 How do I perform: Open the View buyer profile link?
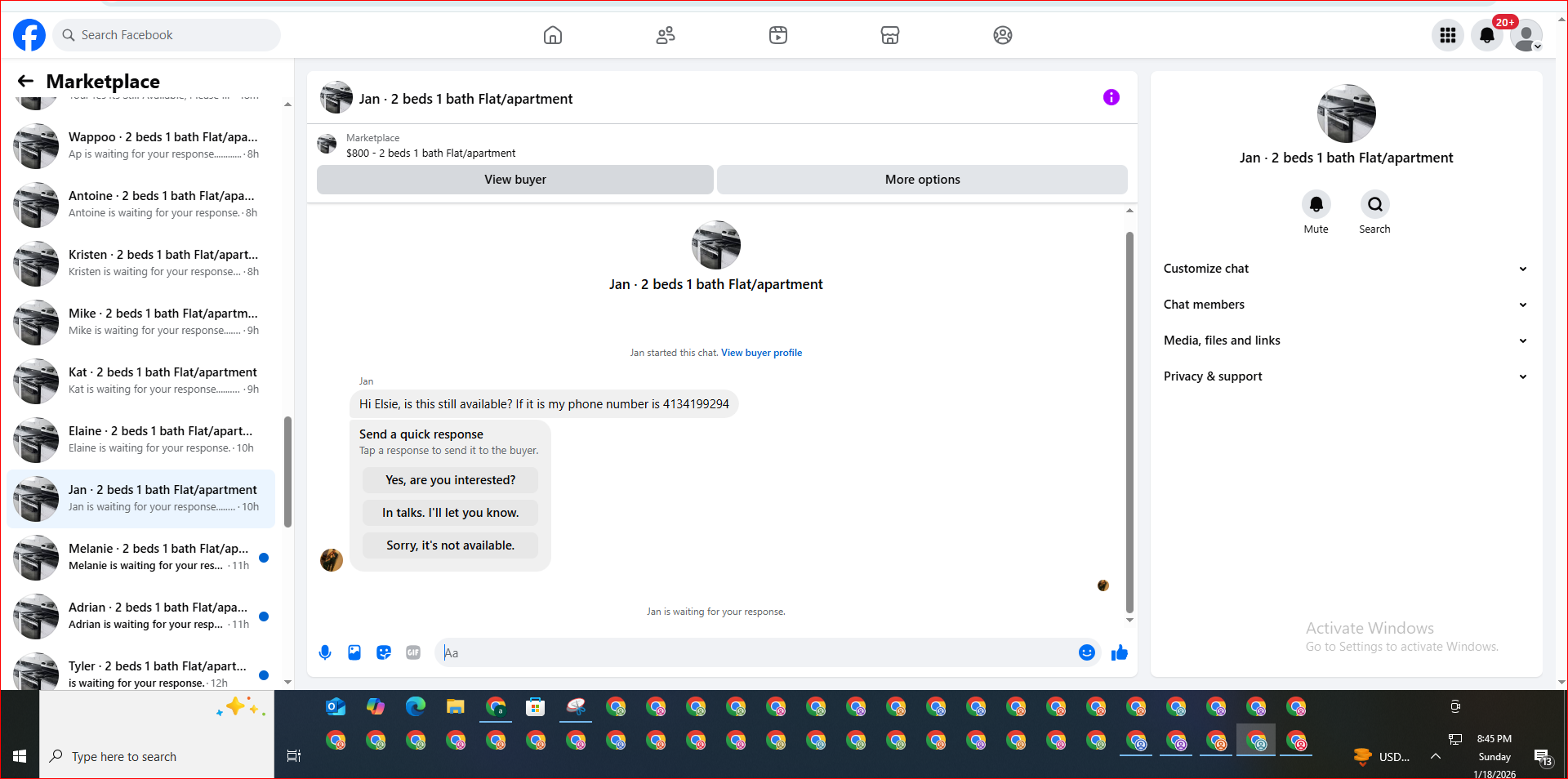point(761,353)
